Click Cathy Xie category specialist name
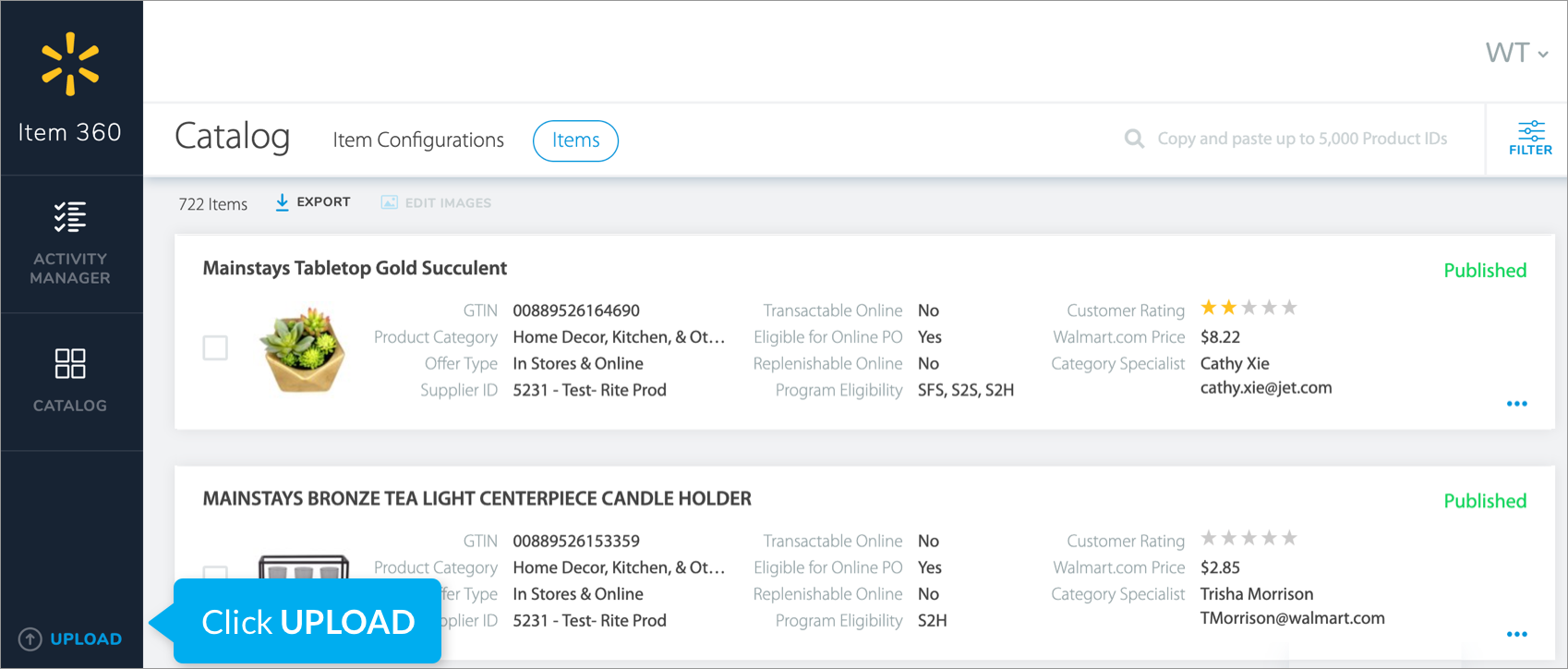This screenshot has width=1568, height=669. click(1235, 364)
